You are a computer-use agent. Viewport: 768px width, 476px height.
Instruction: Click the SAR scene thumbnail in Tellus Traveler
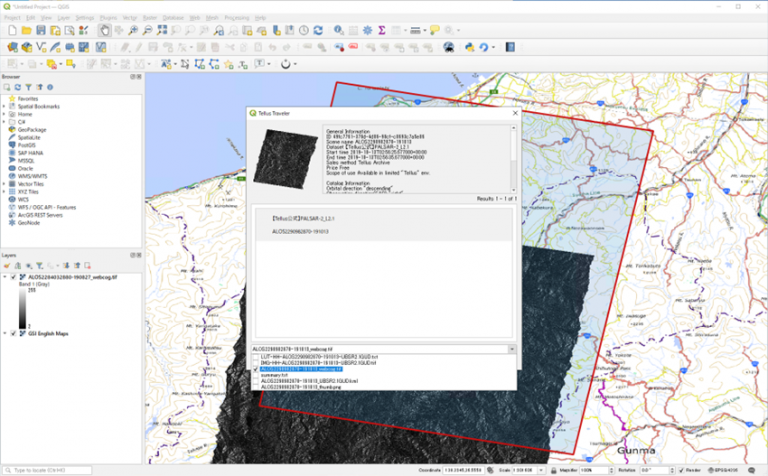pyautogui.click(x=285, y=159)
